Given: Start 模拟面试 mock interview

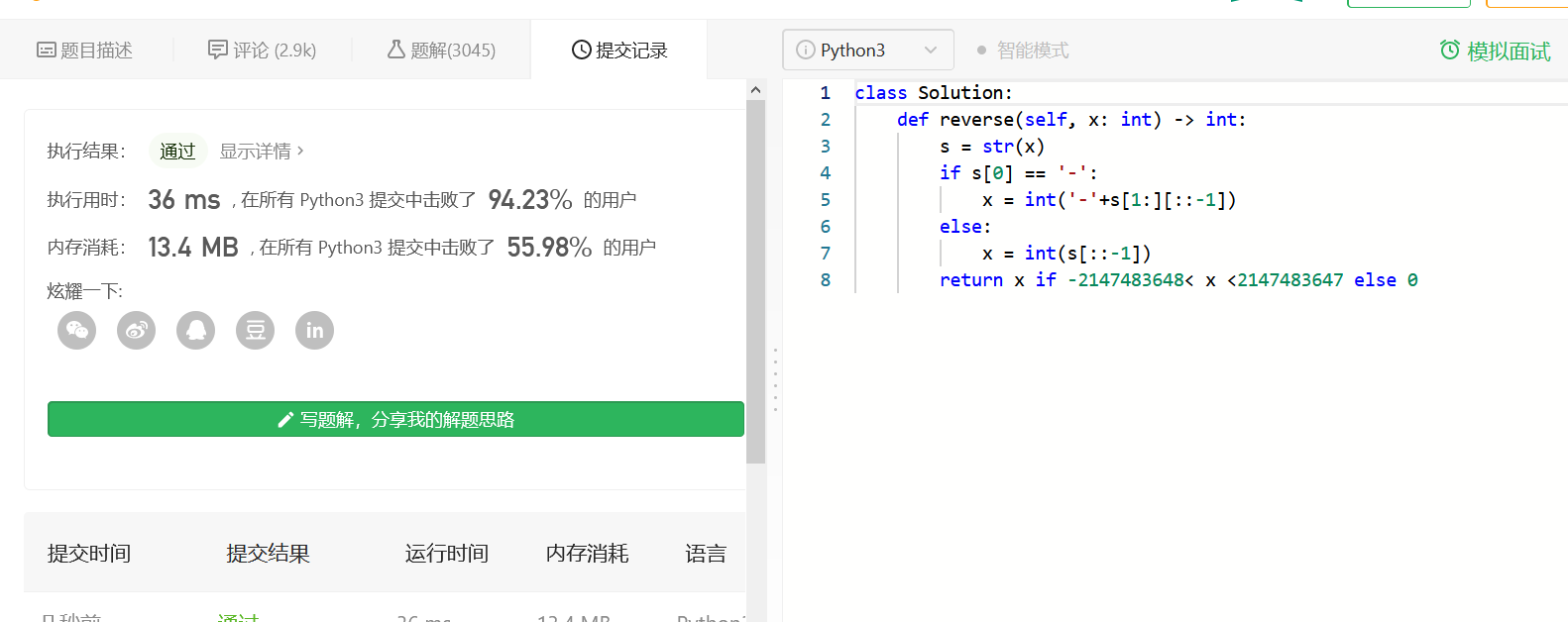Looking at the screenshot, I should [x=1495, y=51].
